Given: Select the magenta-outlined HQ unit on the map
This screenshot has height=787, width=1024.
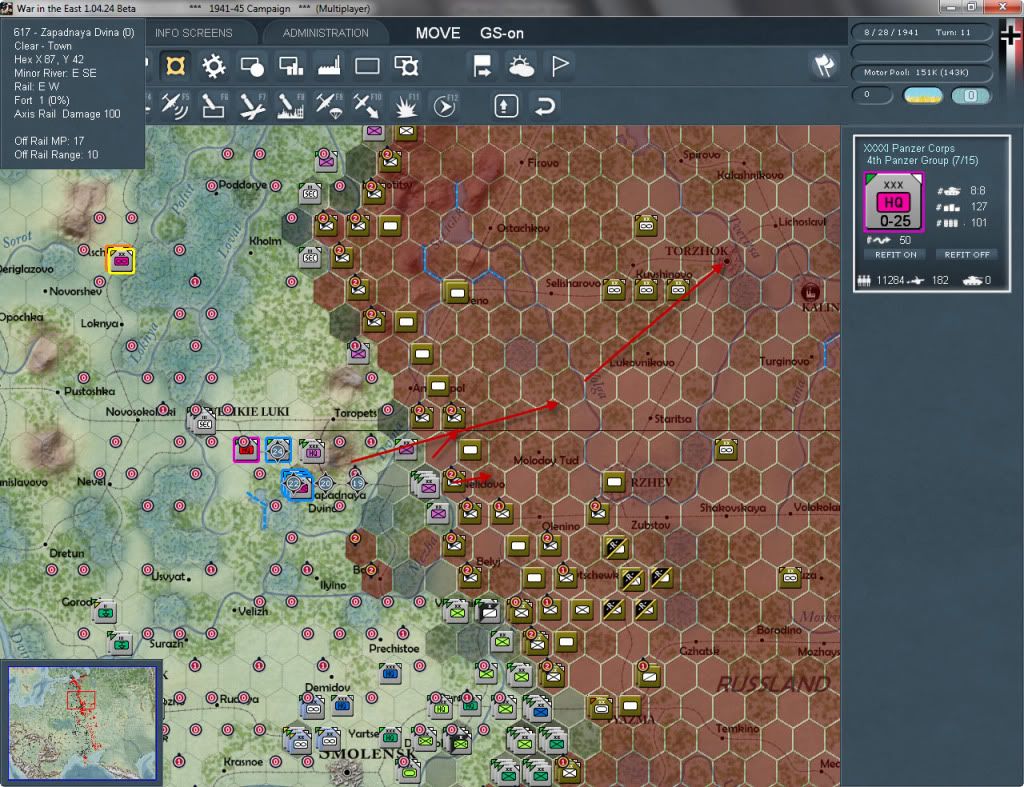Looking at the screenshot, I should (246, 450).
